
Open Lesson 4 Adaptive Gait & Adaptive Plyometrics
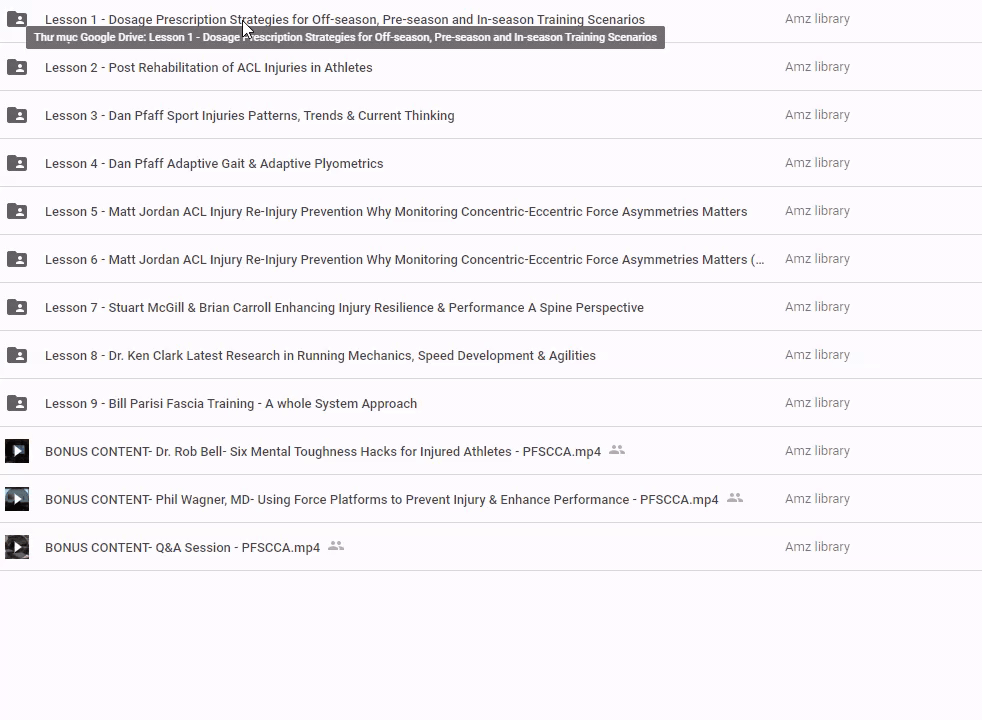(214, 163)
